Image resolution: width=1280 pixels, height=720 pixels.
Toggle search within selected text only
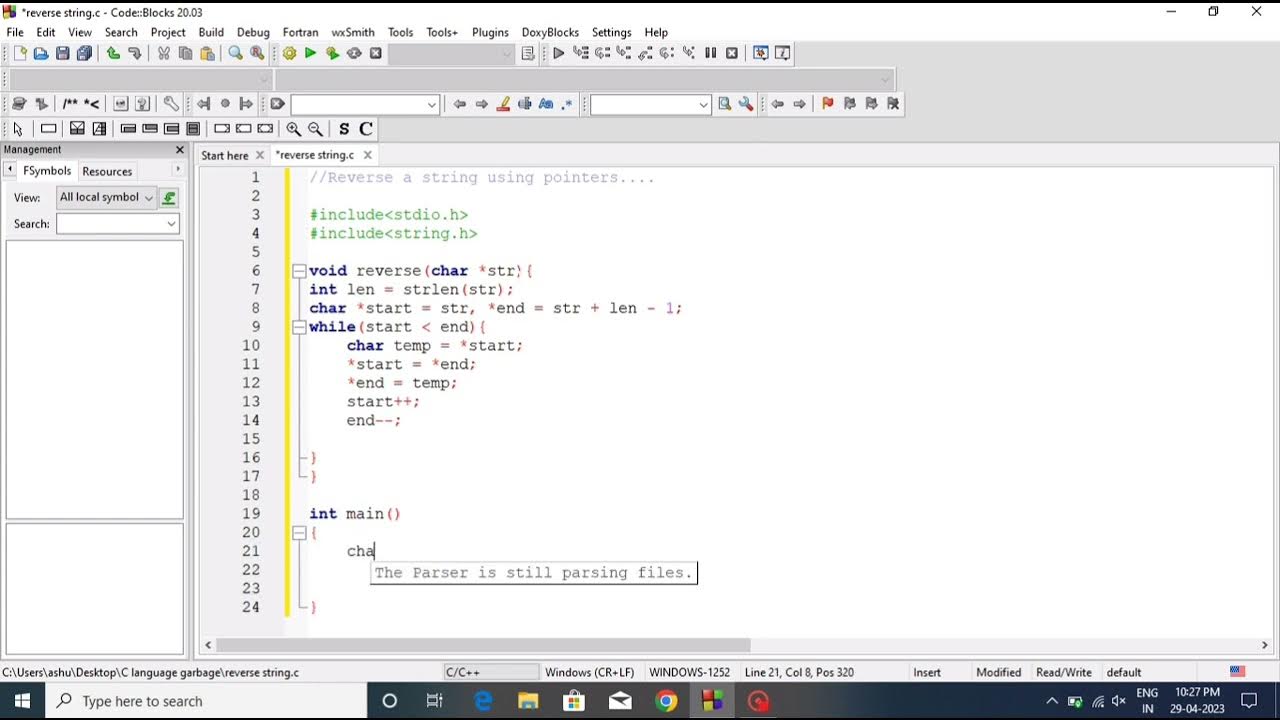point(524,103)
